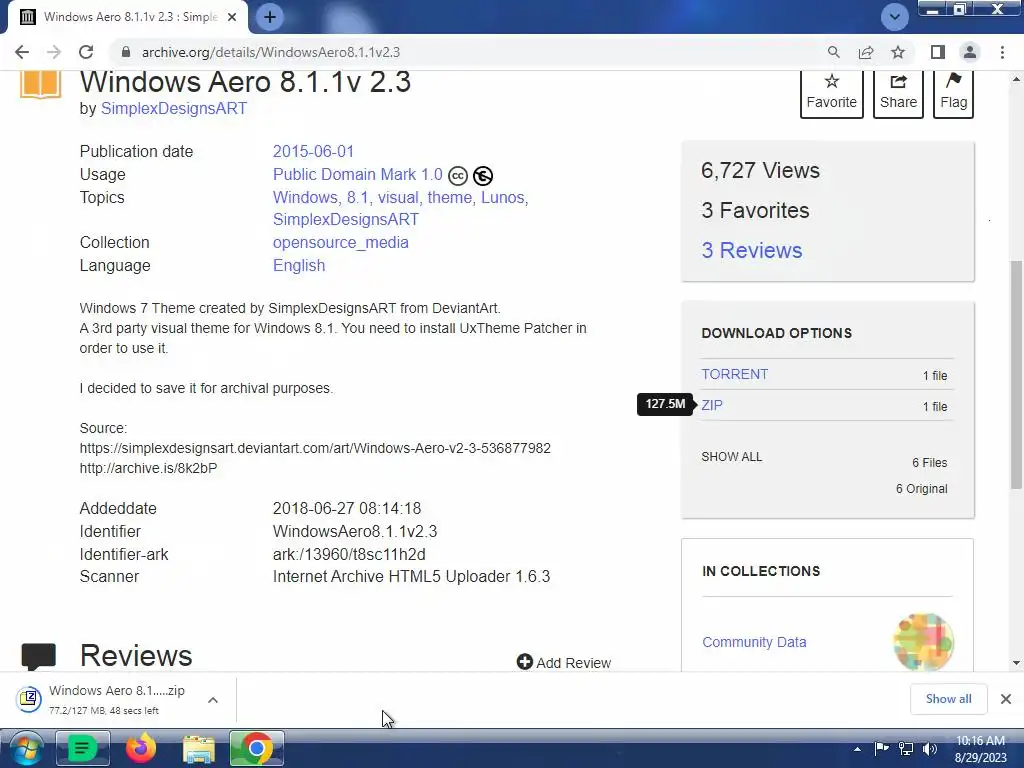Open File Explorer from the taskbar

click(x=199, y=749)
